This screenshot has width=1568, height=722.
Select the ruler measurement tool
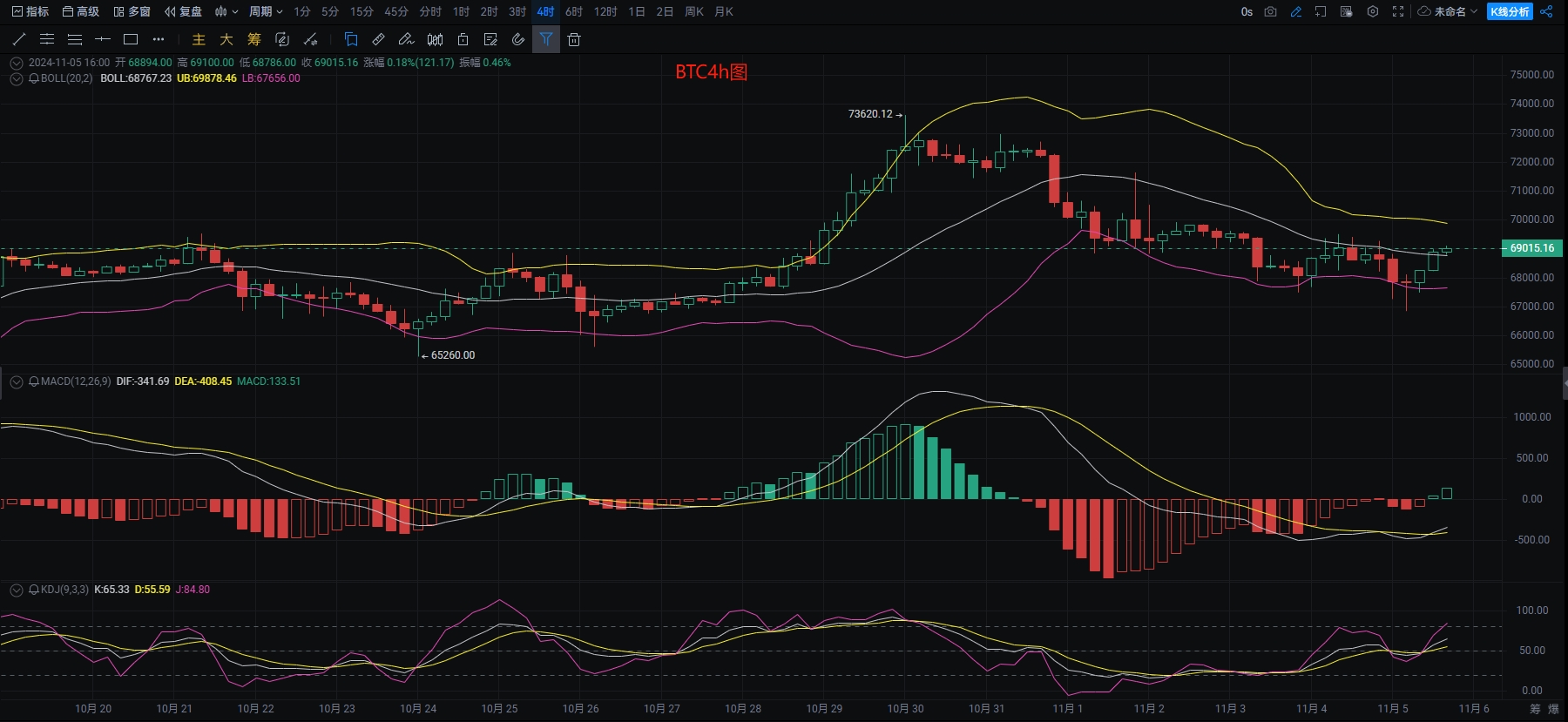pos(378,39)
